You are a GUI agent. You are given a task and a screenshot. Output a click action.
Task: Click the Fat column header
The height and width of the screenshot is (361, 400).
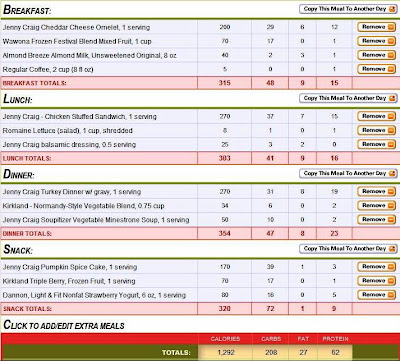[303, 339]
